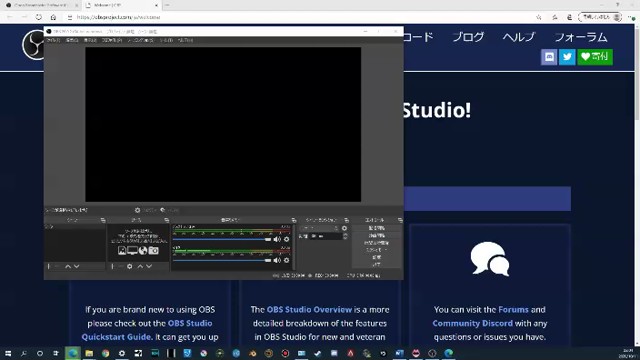Image resolution: width=640 pixels, height=360 pixels.
Task: Open File Explorer from the taskbar
Action: [89, 353]
